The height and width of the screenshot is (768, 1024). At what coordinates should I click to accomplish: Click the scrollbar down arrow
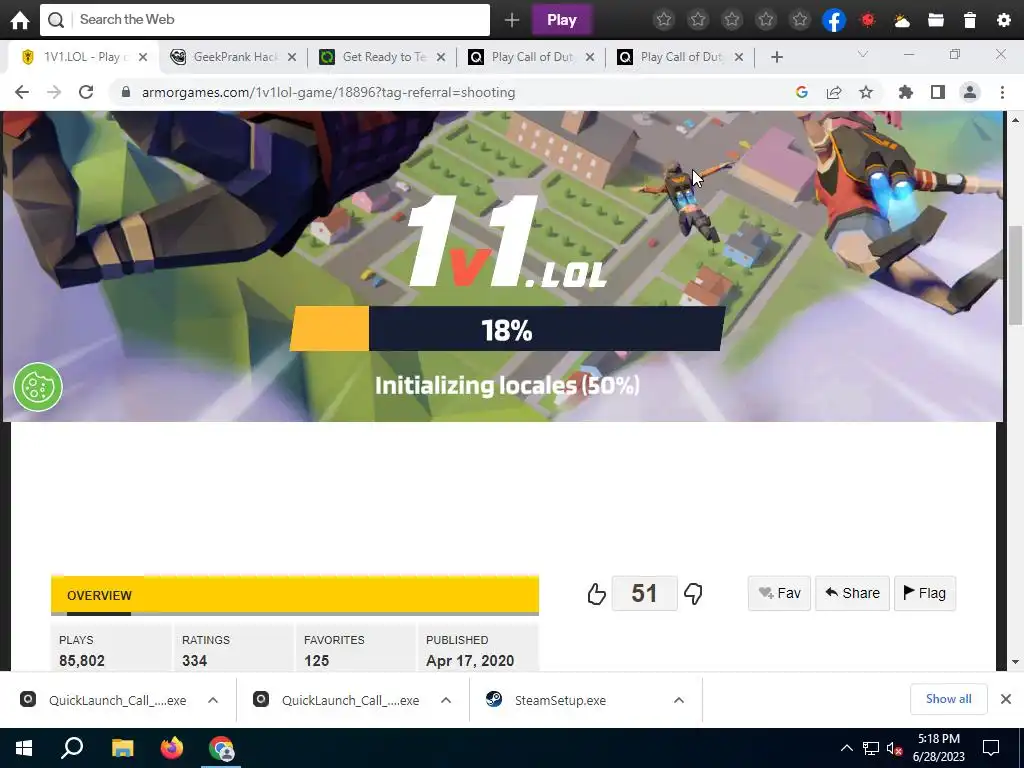pyautogui.click(x=1015, y=662)
